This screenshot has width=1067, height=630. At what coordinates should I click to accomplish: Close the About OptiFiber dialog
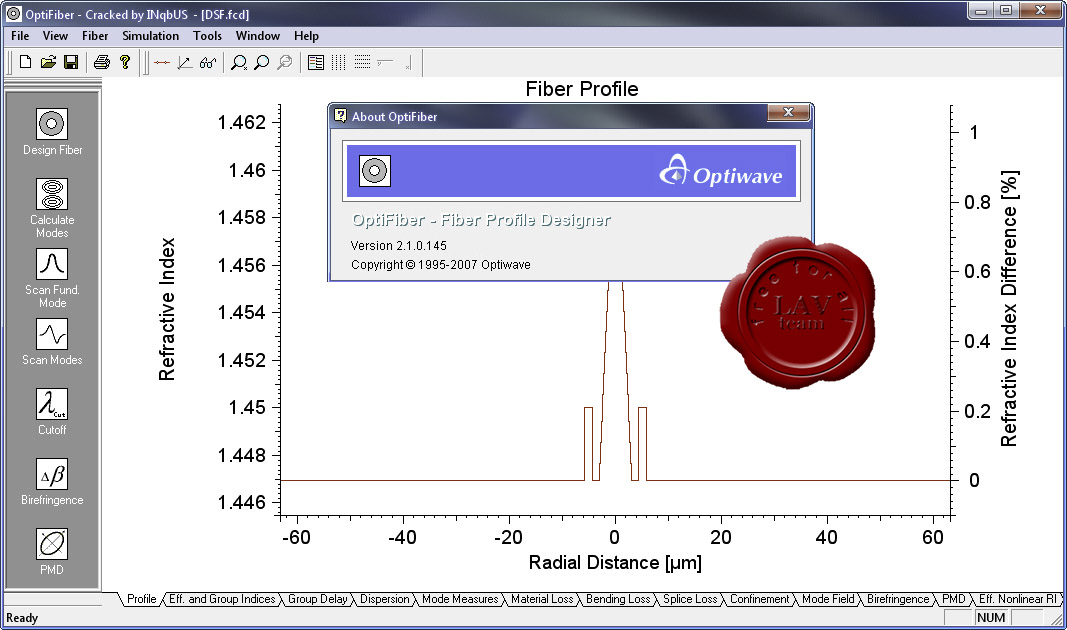pyautogui.click(x=788, y=112)
